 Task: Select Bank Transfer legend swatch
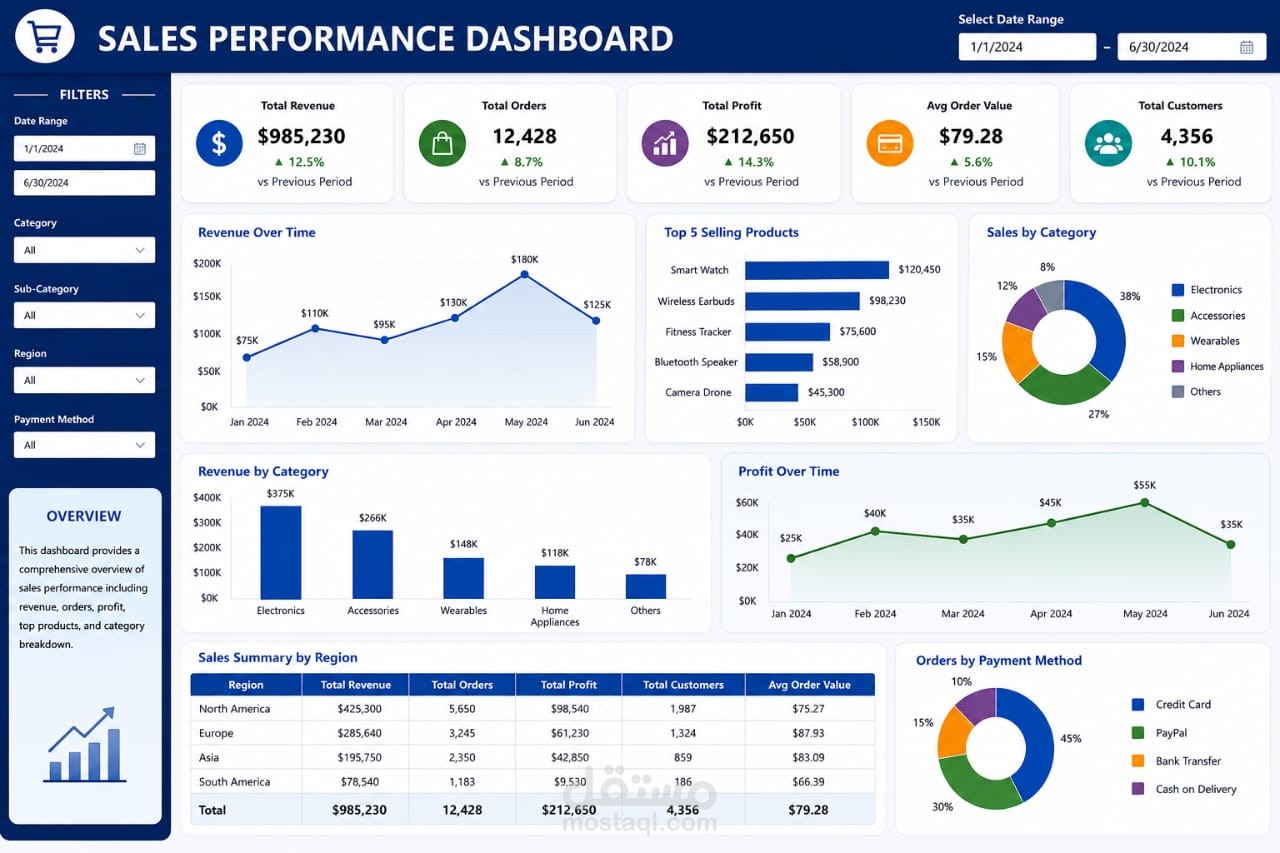(1138, 761)
